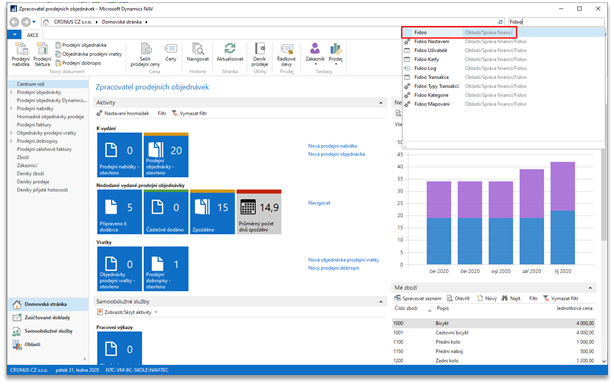This screenshot has height=386, width=614.
Task: Create a new Prodejní faktura from ribbon
Action: pyautogui.click(x=42, y=54)
